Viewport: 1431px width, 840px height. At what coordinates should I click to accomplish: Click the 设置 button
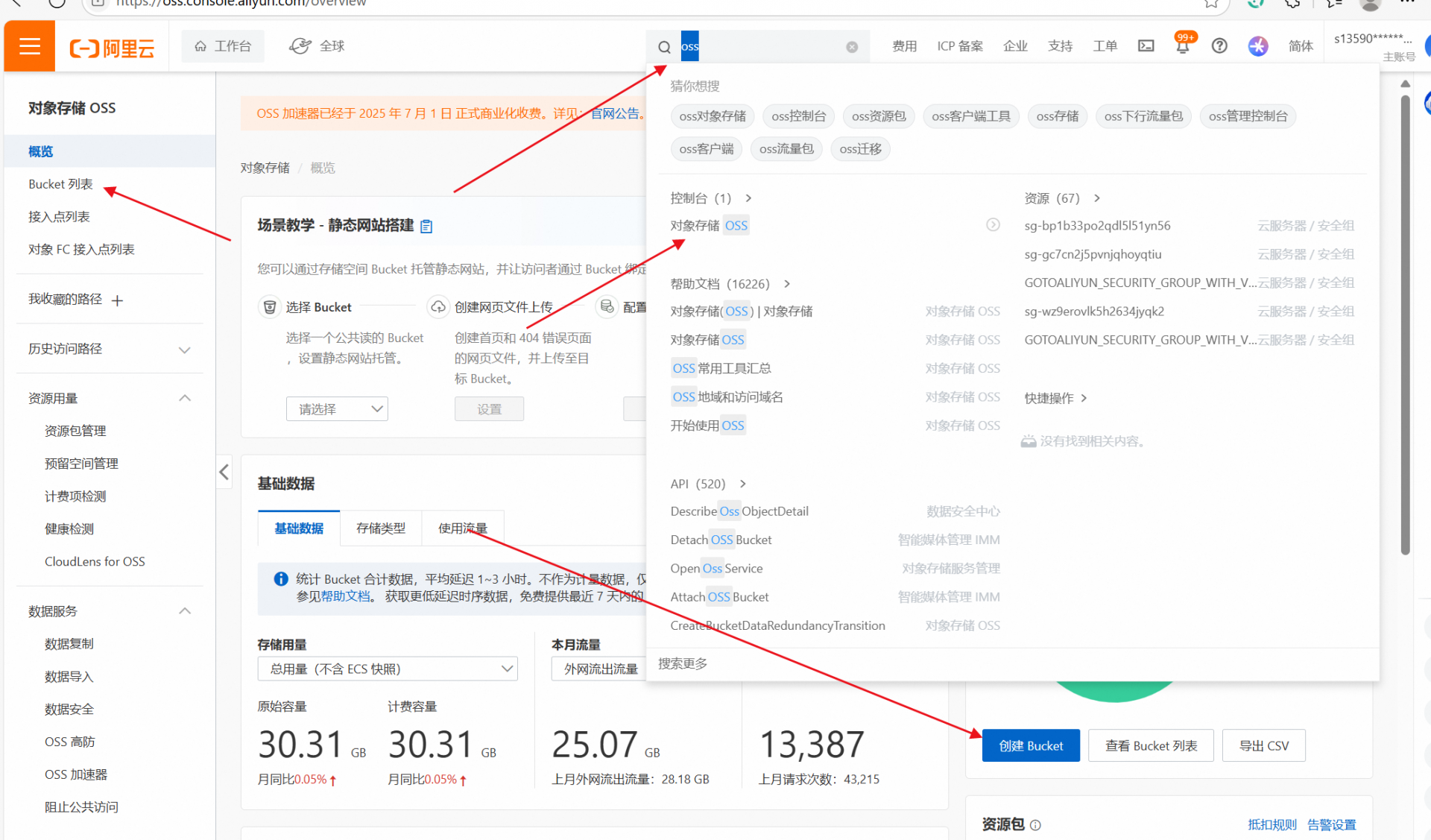[489, 409]
